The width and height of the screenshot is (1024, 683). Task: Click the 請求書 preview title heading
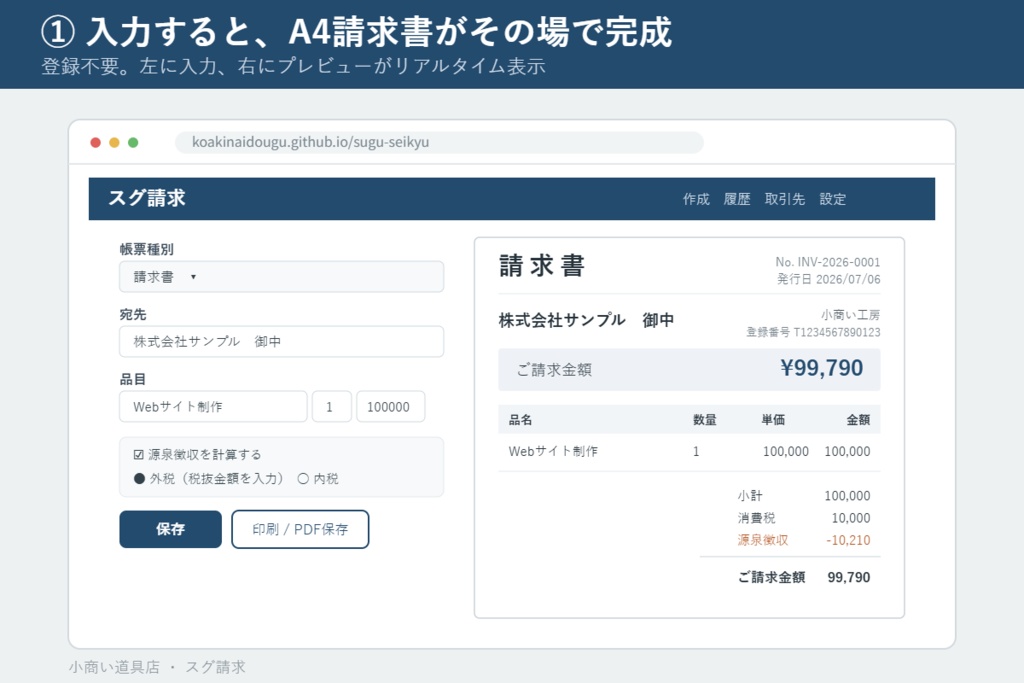[x=541, y=266]
